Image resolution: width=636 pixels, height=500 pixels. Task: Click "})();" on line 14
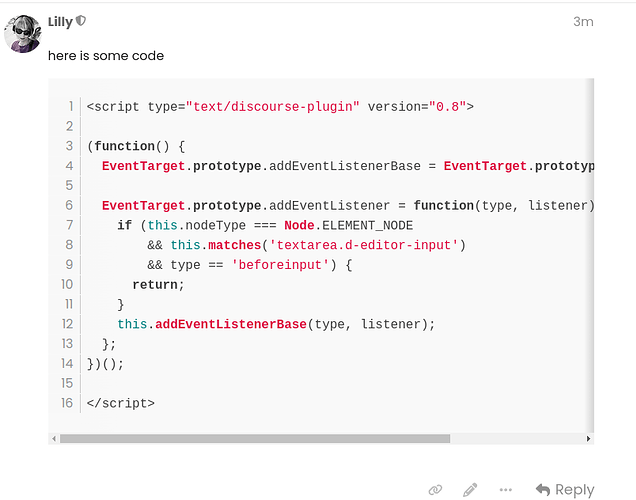(x=105, y=364)
